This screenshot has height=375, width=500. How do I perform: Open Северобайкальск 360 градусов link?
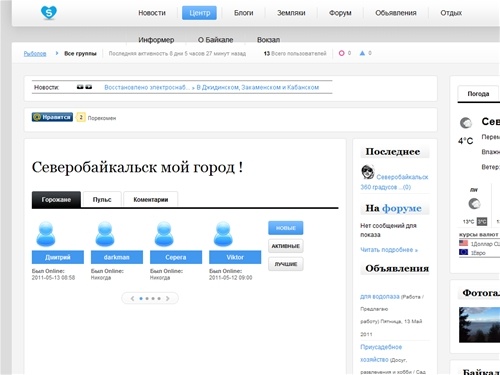pos(394,182)
